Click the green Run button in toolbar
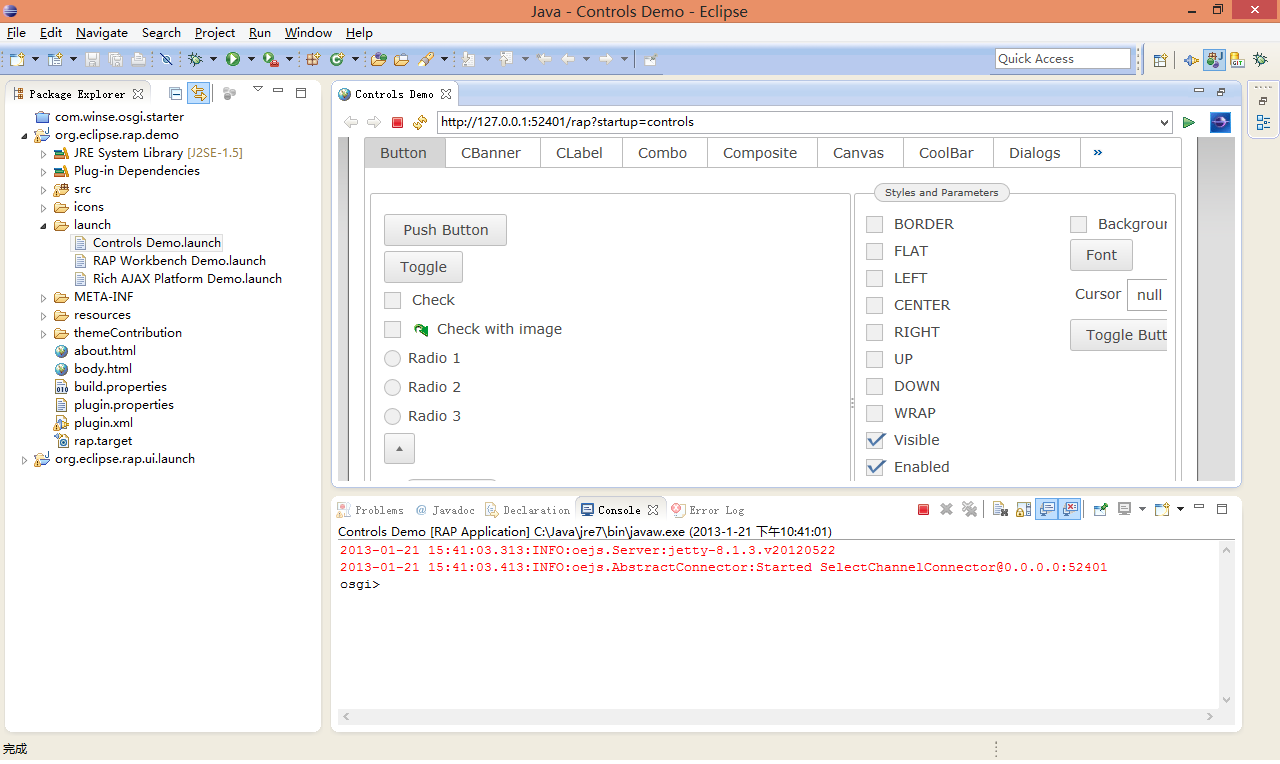This screenshot has width=1280, height=764. tap(233, 60)
